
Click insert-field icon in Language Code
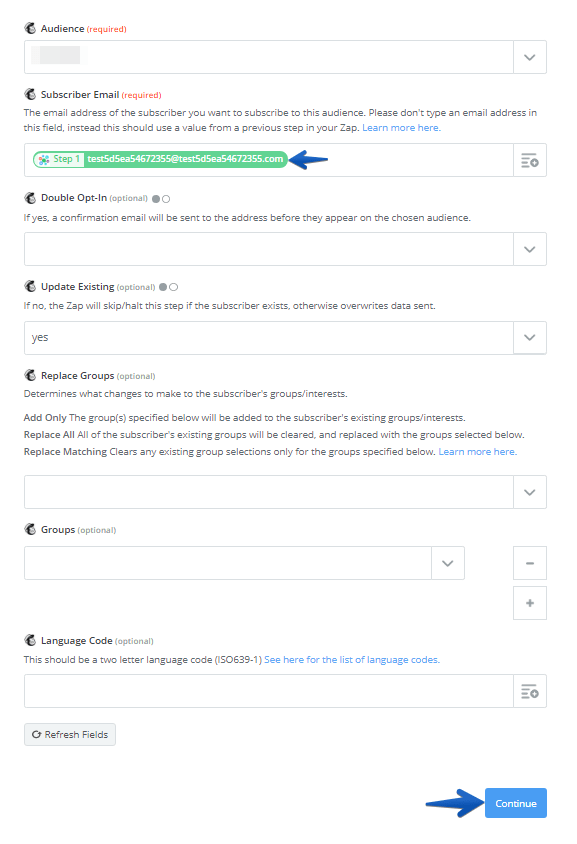click(530, 691)
